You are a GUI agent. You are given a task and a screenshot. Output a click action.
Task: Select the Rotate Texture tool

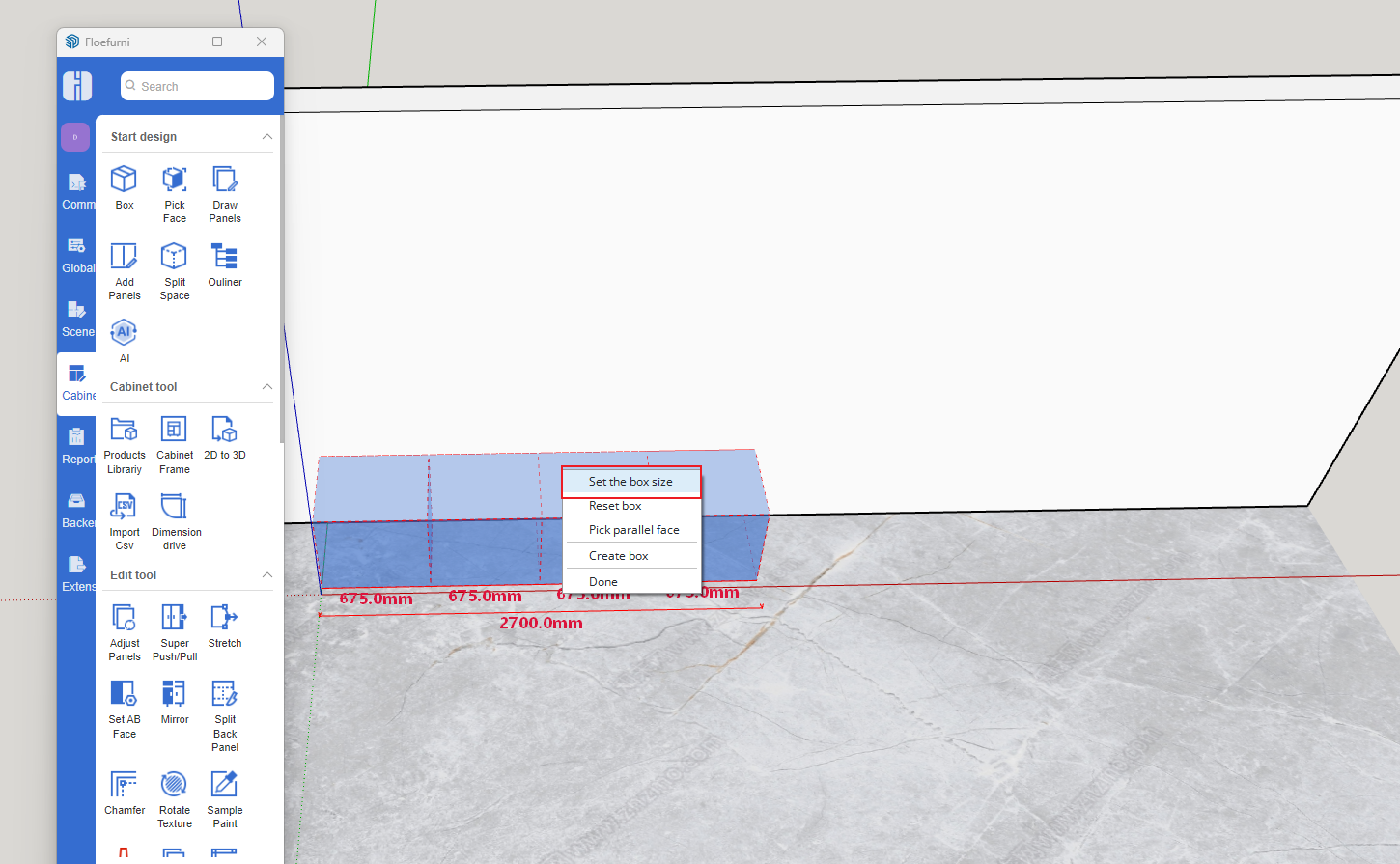pyautogui.click(x=174, y=785)
